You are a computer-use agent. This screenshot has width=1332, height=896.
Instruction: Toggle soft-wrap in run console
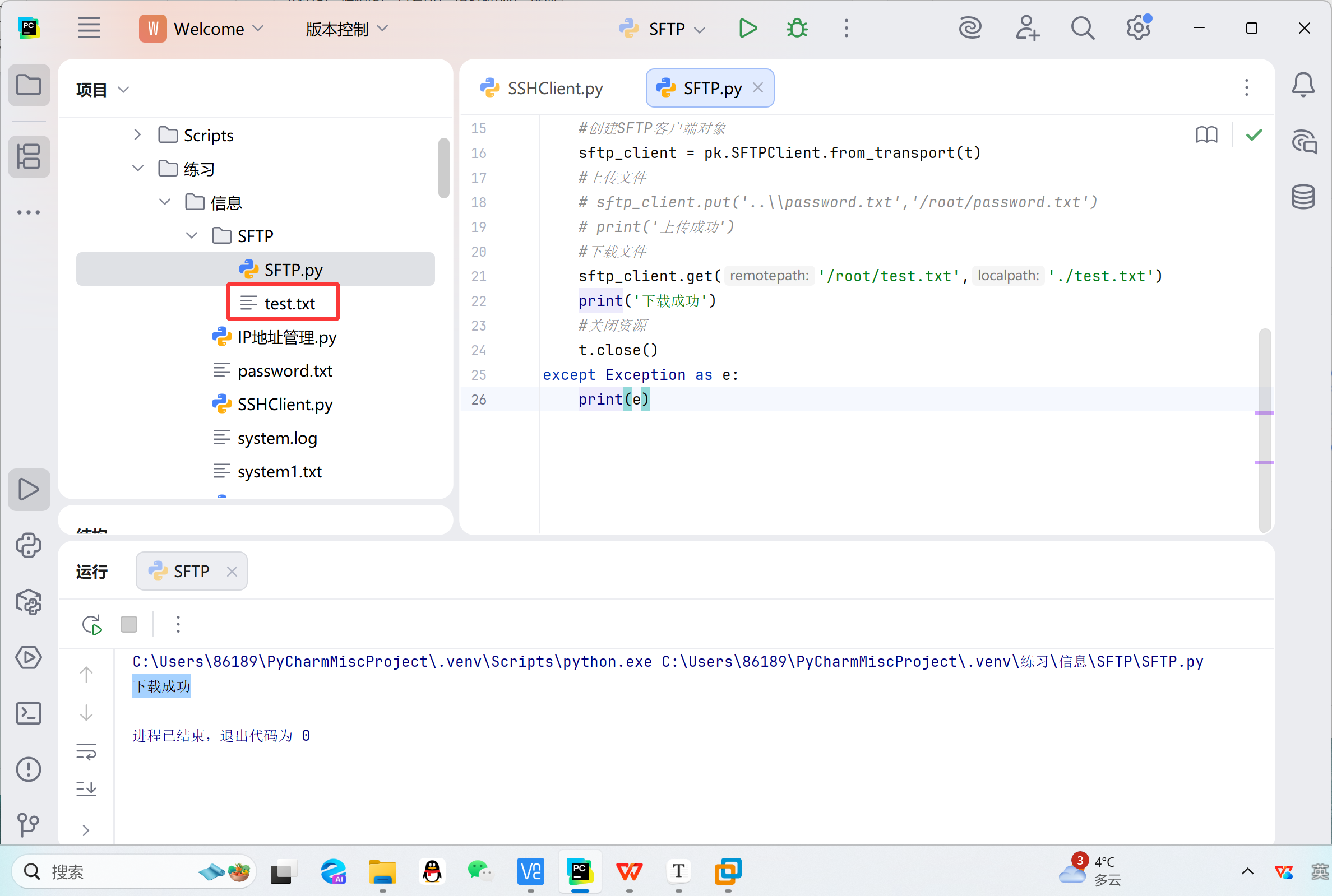[86, 751]
